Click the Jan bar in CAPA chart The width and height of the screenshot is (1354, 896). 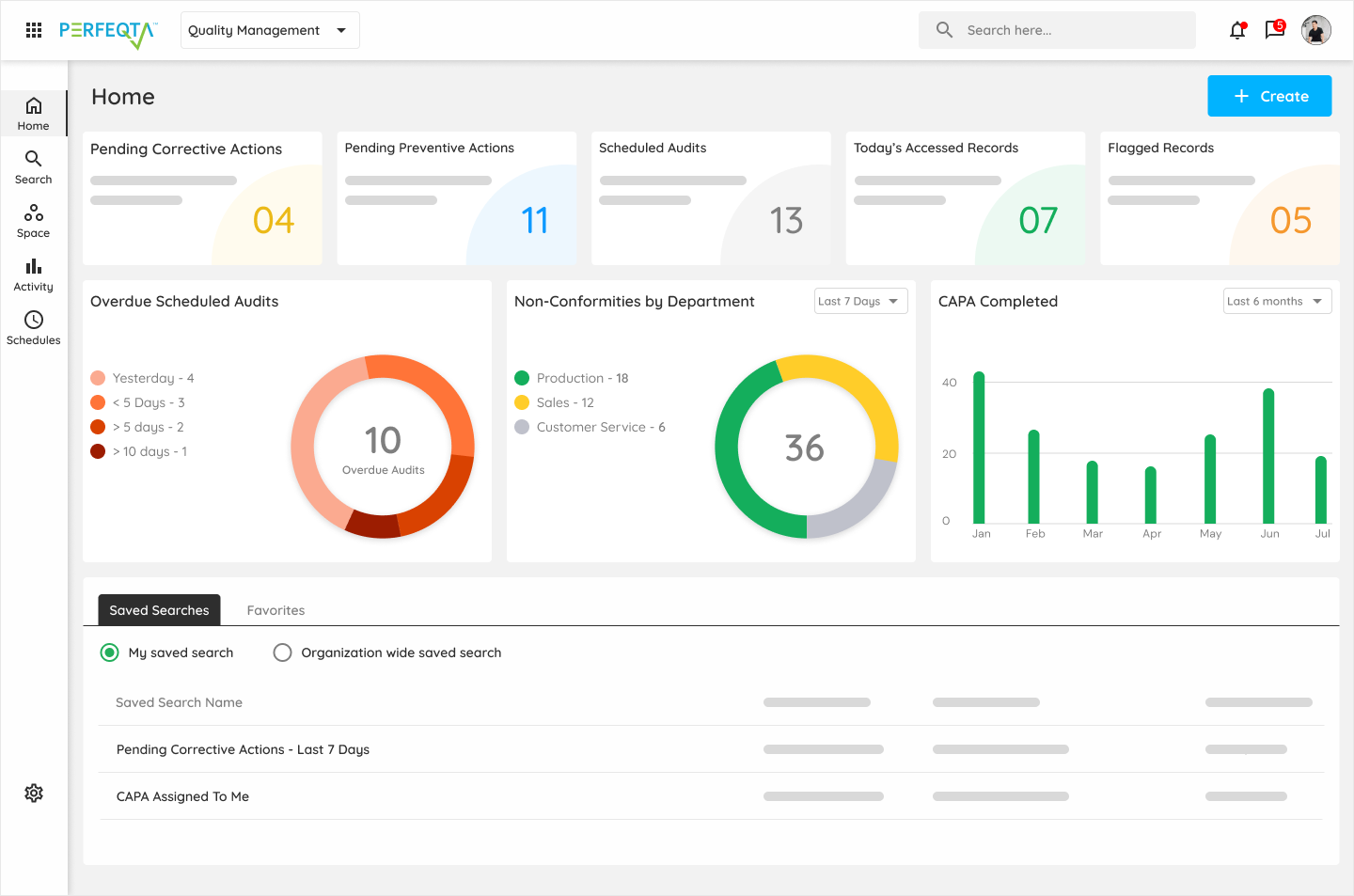click(979, 448)
